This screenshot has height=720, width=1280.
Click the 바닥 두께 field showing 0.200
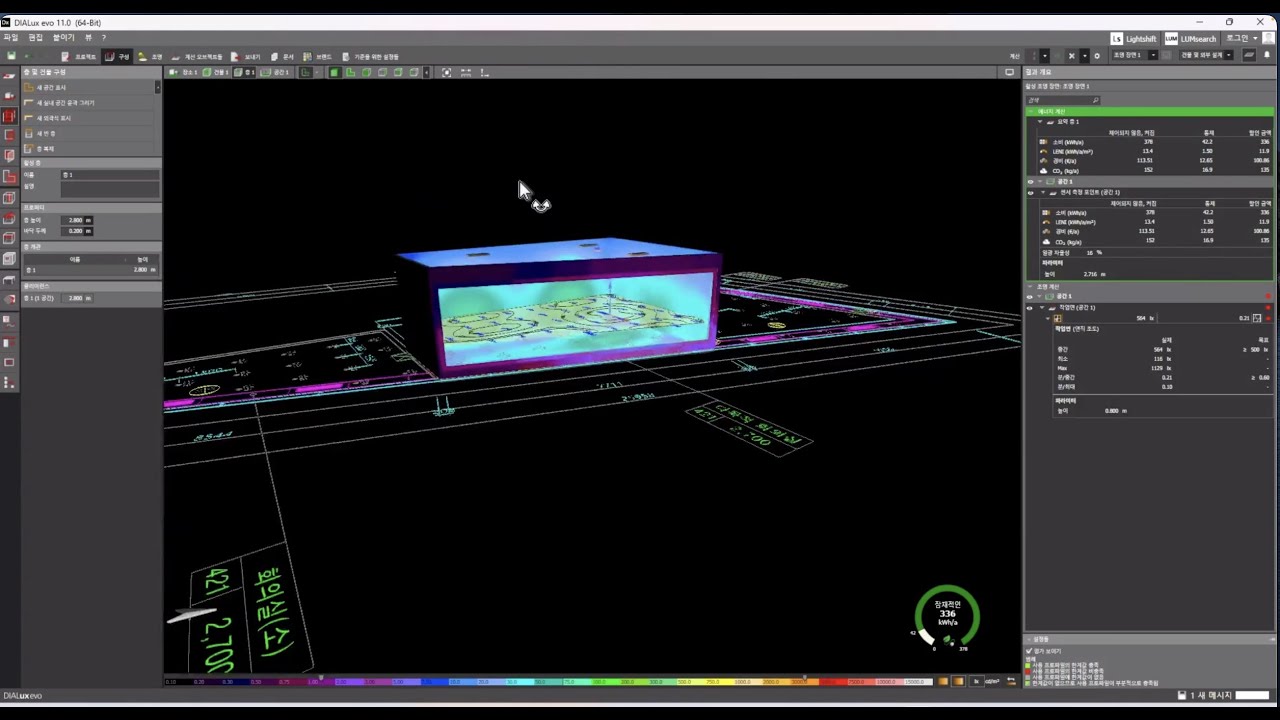pyautogui.click(x=78, y=231)
